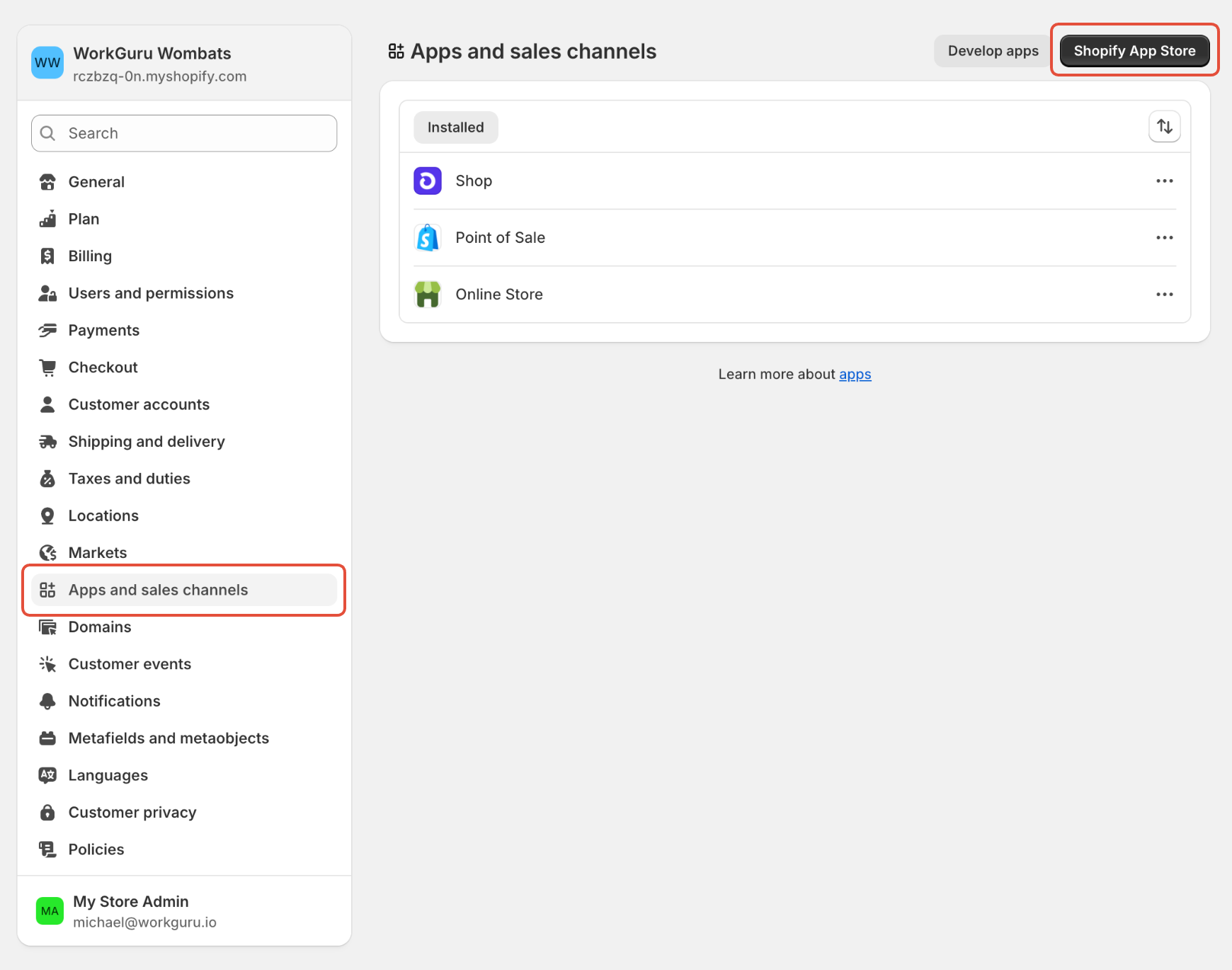Go to Notifications settings
The height and width of the screenshot is (970, 1232).
(184, 701)
